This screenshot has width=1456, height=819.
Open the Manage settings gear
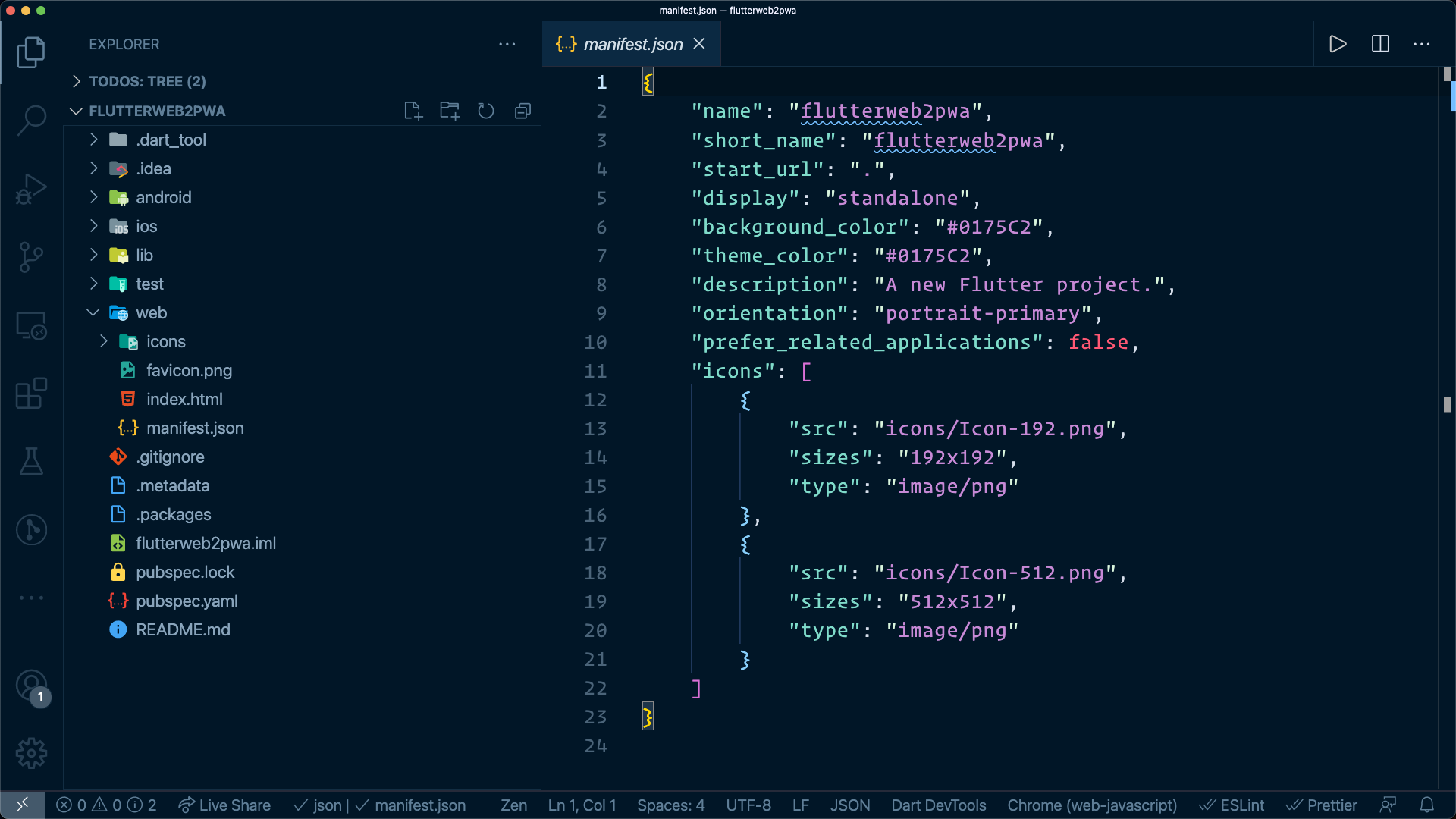point(31,753)
